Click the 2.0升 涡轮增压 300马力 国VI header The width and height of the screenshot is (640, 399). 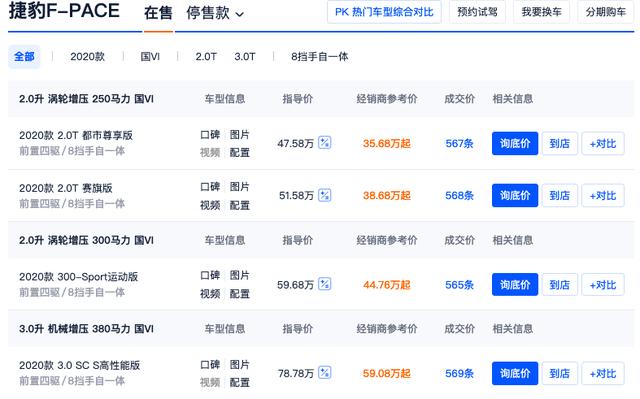coord(86,240)
